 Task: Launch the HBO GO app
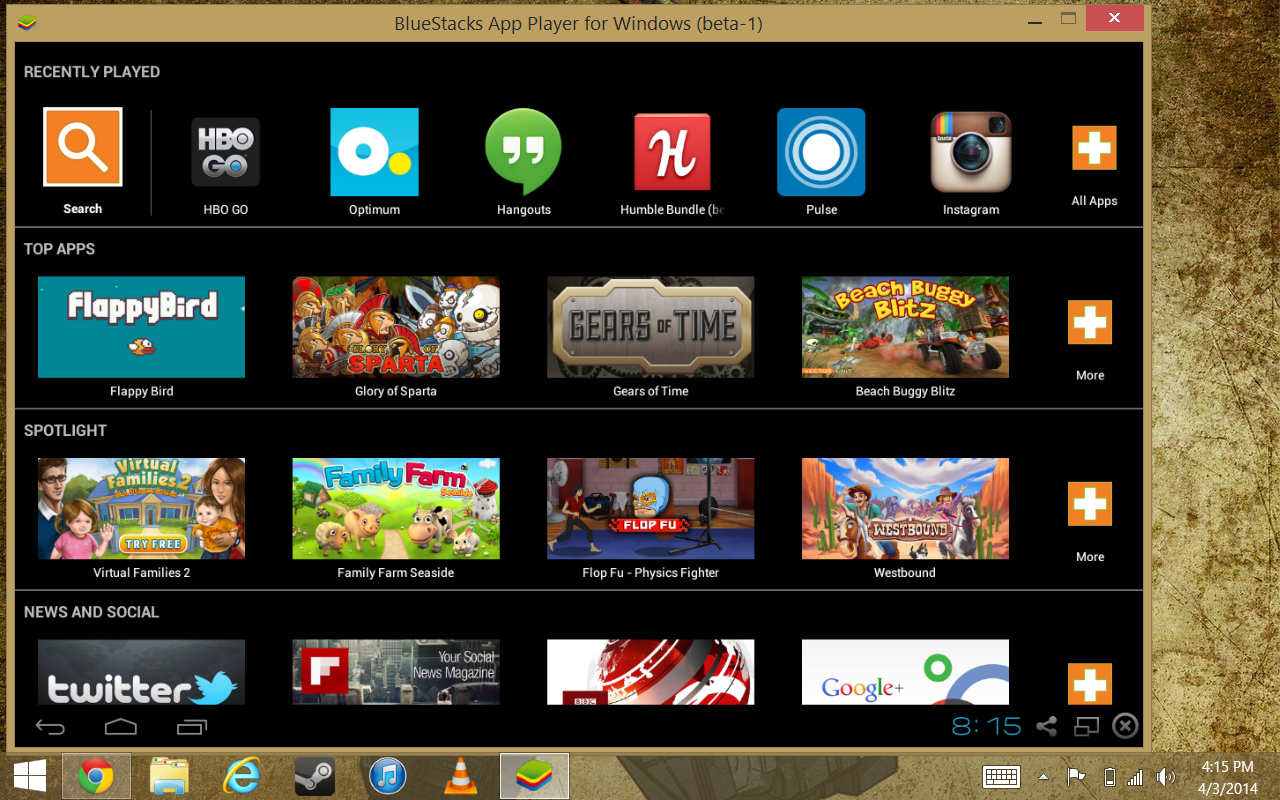coord(226,152)
